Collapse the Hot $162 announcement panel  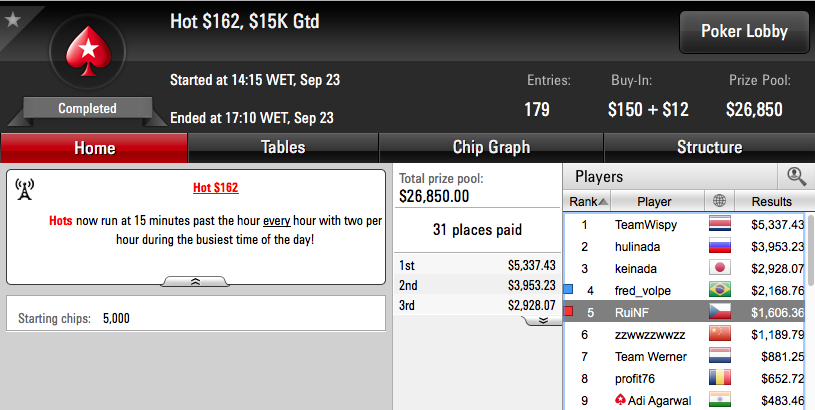click(x=195, y=282)
